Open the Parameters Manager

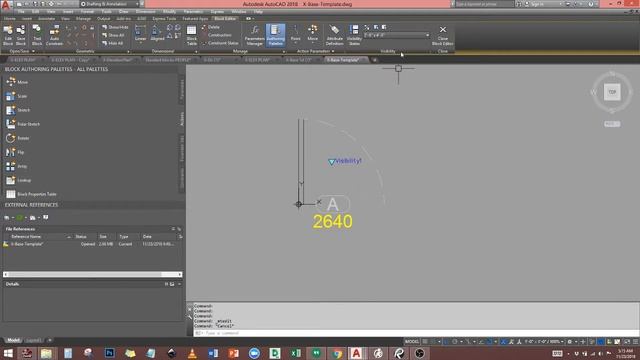click(x=254, y=35)
